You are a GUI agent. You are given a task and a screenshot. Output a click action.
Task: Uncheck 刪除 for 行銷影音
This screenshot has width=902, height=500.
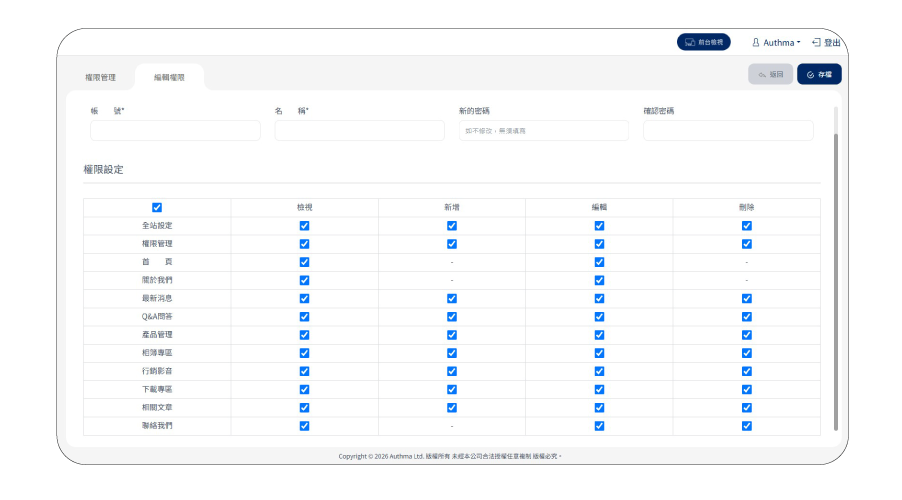tap(747, 371)
